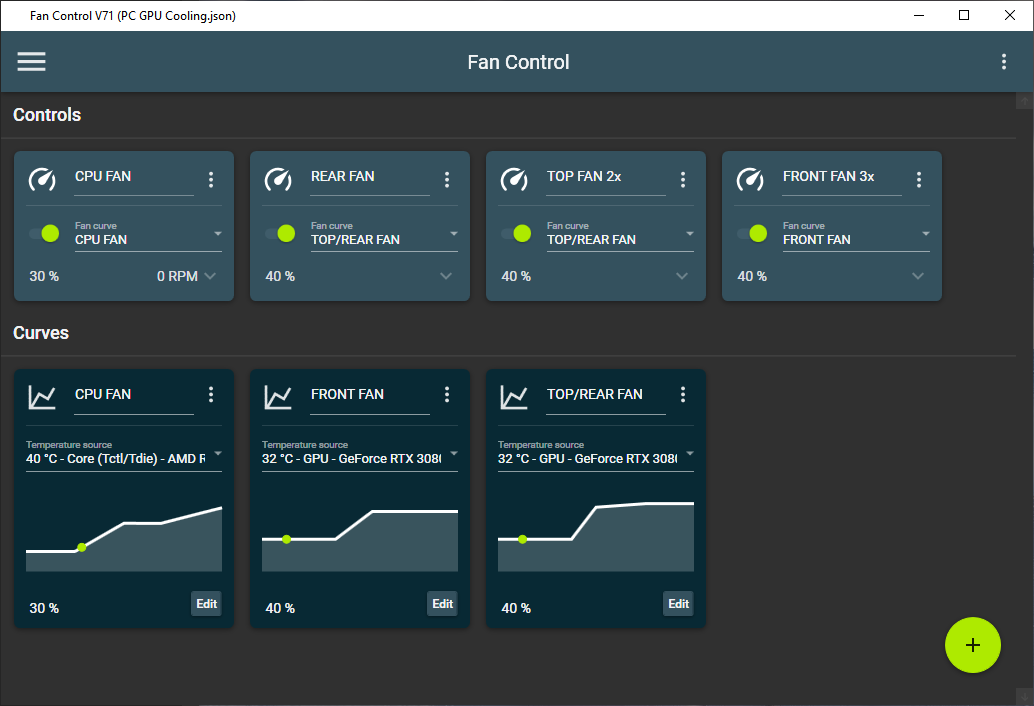The height and width of the screenshot is (706, 1034).
Task: Click the FRONT FAN 3x name field
Action: coord(842,178)
